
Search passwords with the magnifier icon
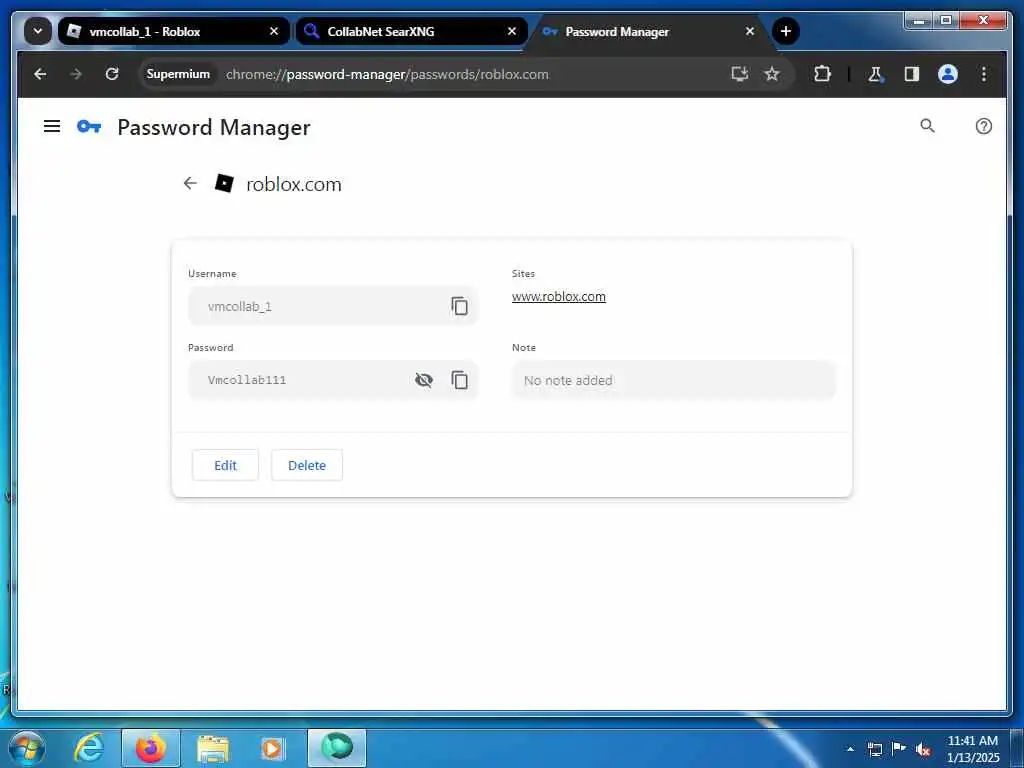pyautogui.click(x=927, y=125)
